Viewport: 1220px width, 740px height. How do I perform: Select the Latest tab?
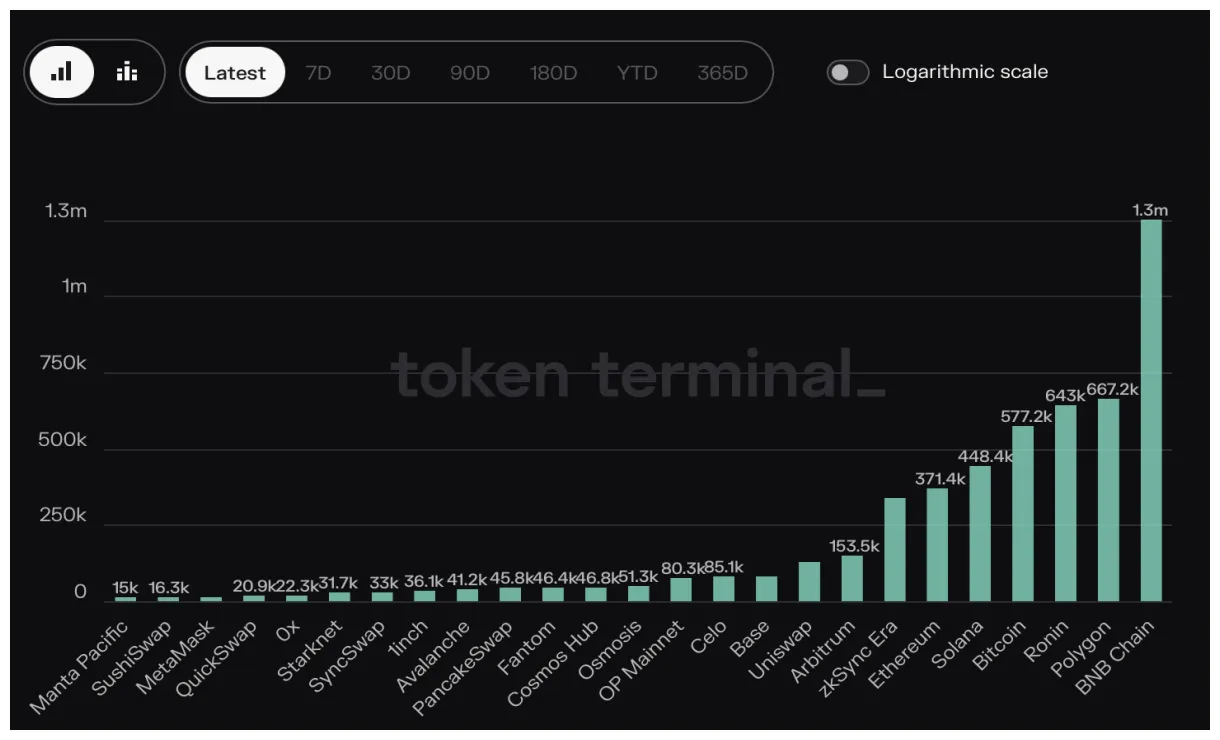234,72
